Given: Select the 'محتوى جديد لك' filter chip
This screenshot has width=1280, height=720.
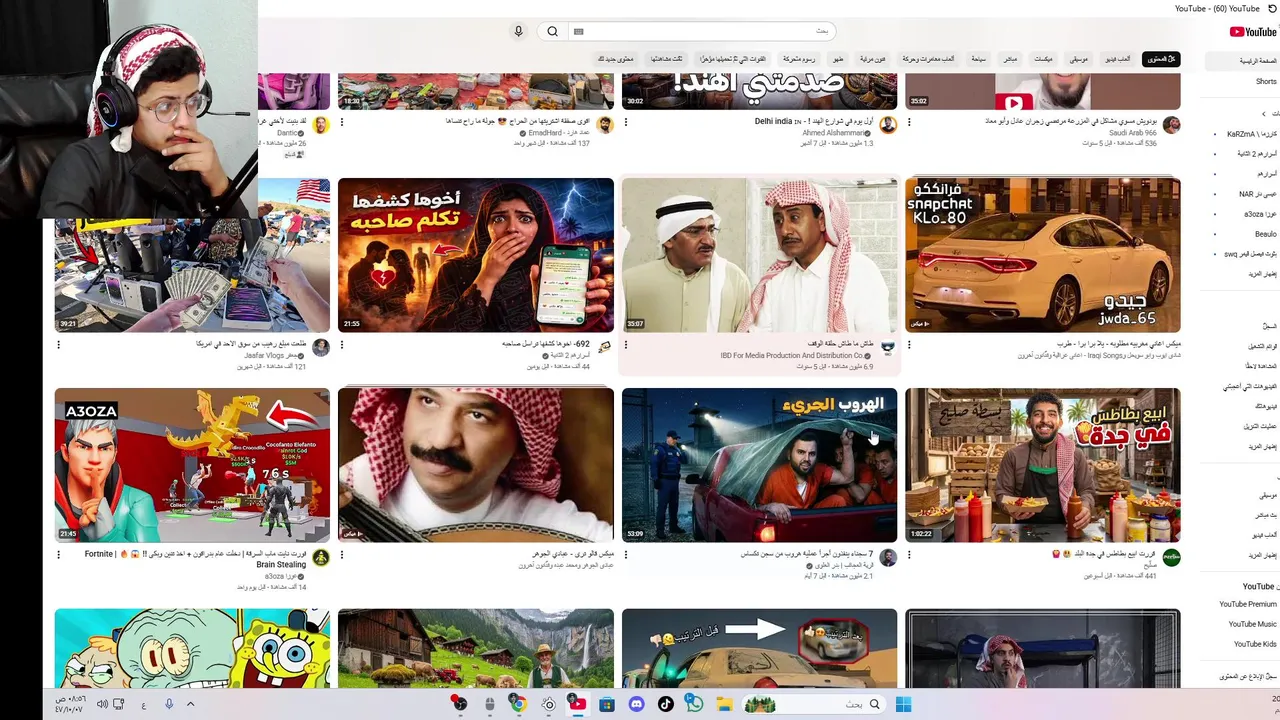Looking at the screenshot, I should pyautogui.click(x=616, y=59).
